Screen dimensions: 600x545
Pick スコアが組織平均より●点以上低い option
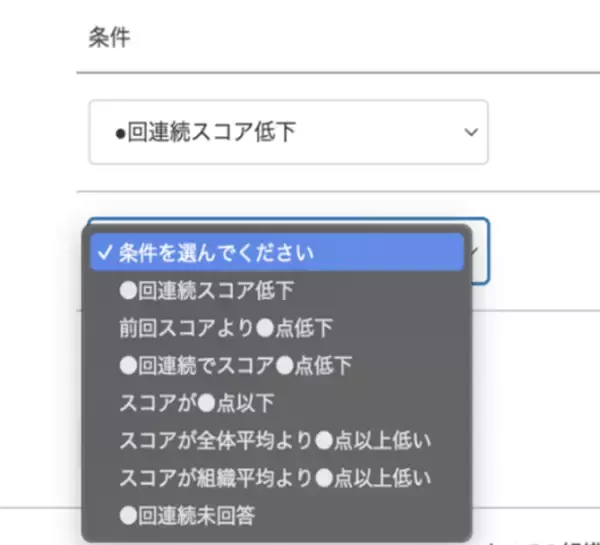[274, 478]
